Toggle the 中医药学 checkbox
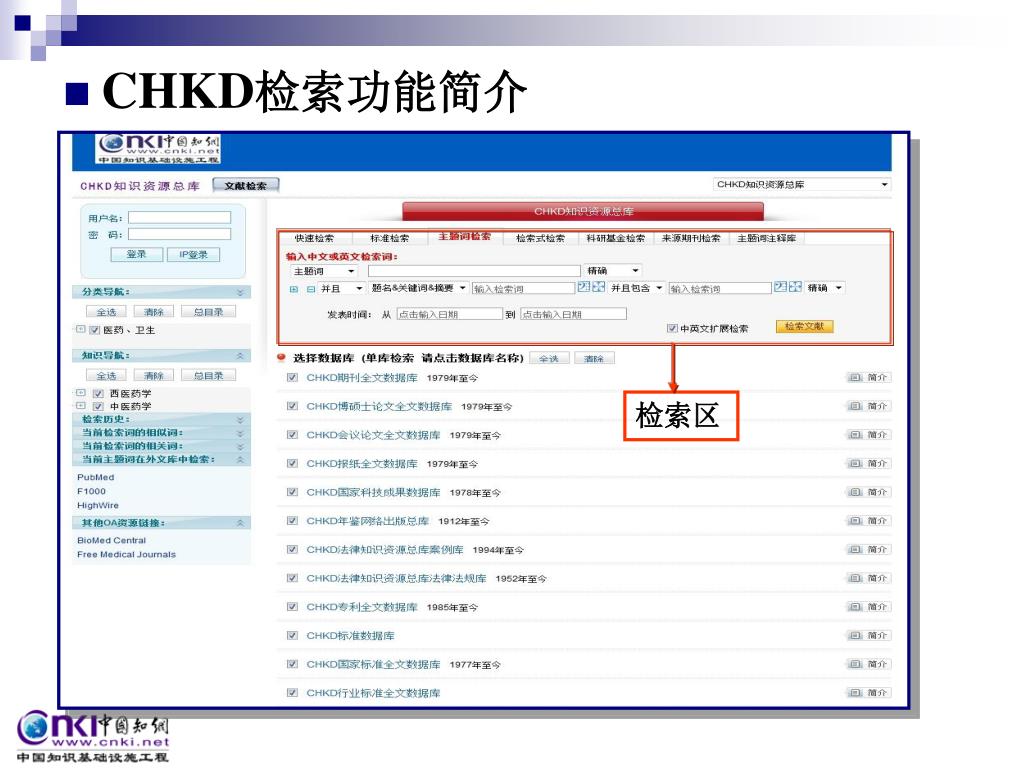Image resolution: width=1024 pixels, height=768 pixels. click(99, 406)
